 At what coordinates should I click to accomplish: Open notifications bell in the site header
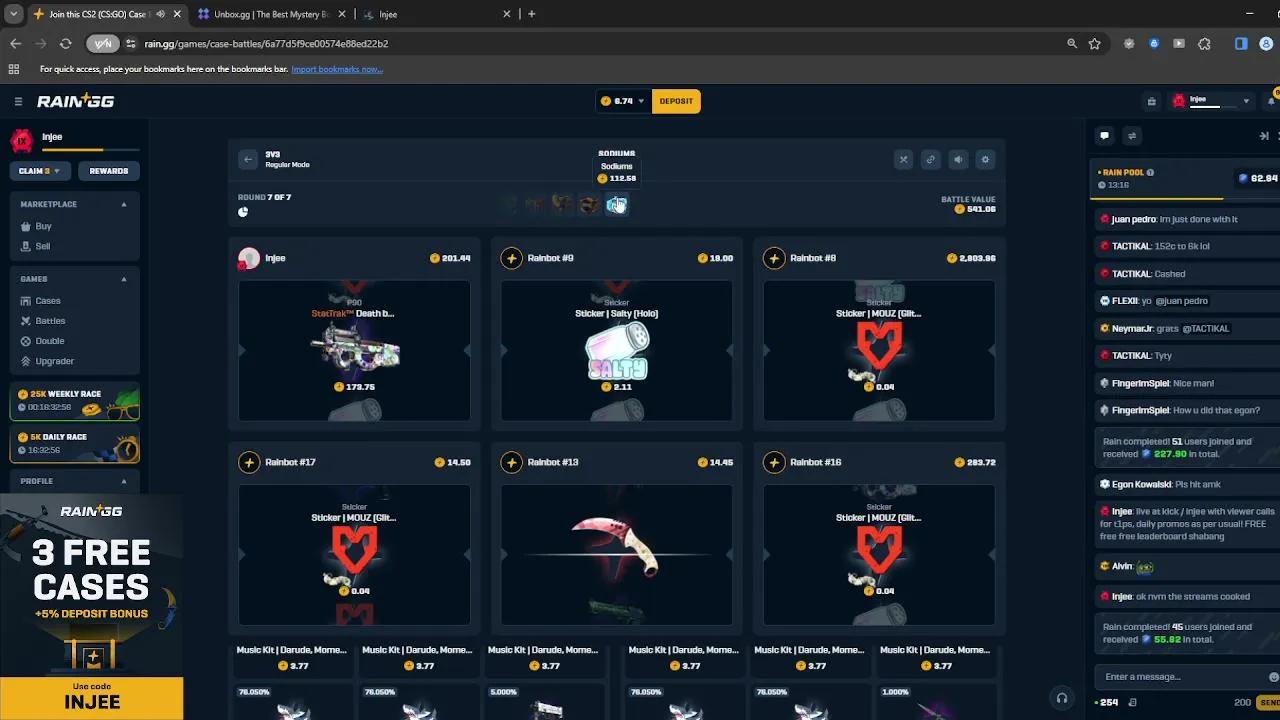pyautogui.click(x=1272, y=101)
